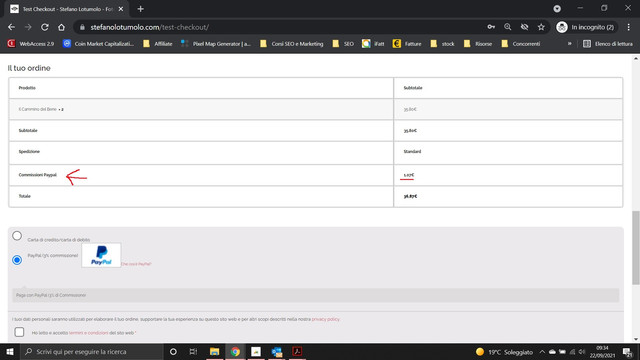Open the SEO bookmarks folder
The image size is (640, 360).
[343, 44]
